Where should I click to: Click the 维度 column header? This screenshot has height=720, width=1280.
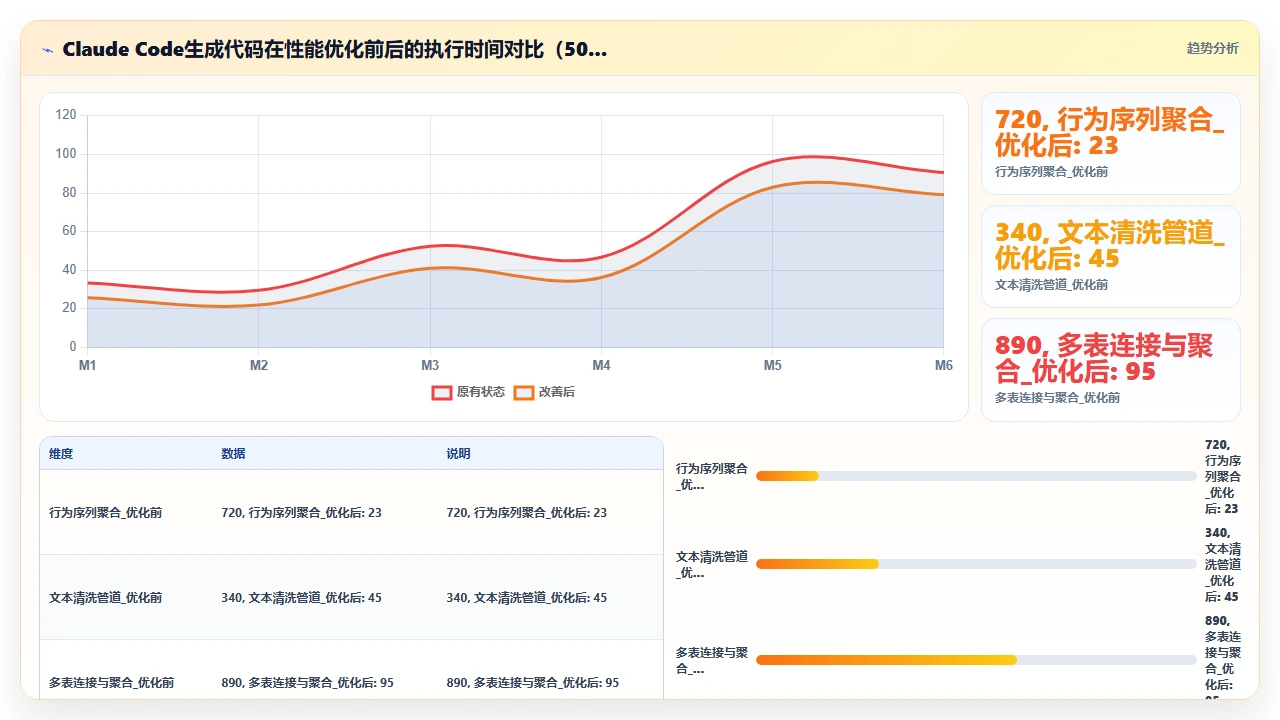click(61, 454)
